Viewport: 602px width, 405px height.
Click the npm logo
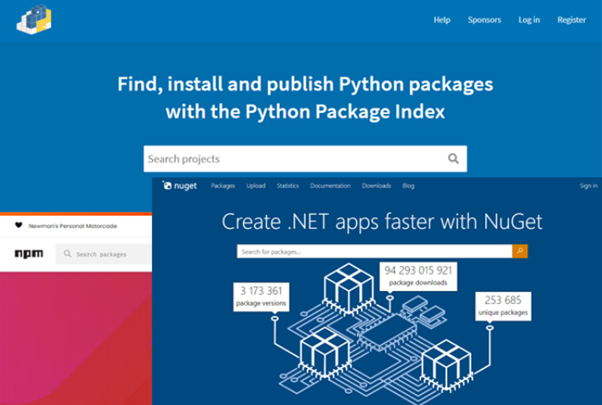coord(30,255)
